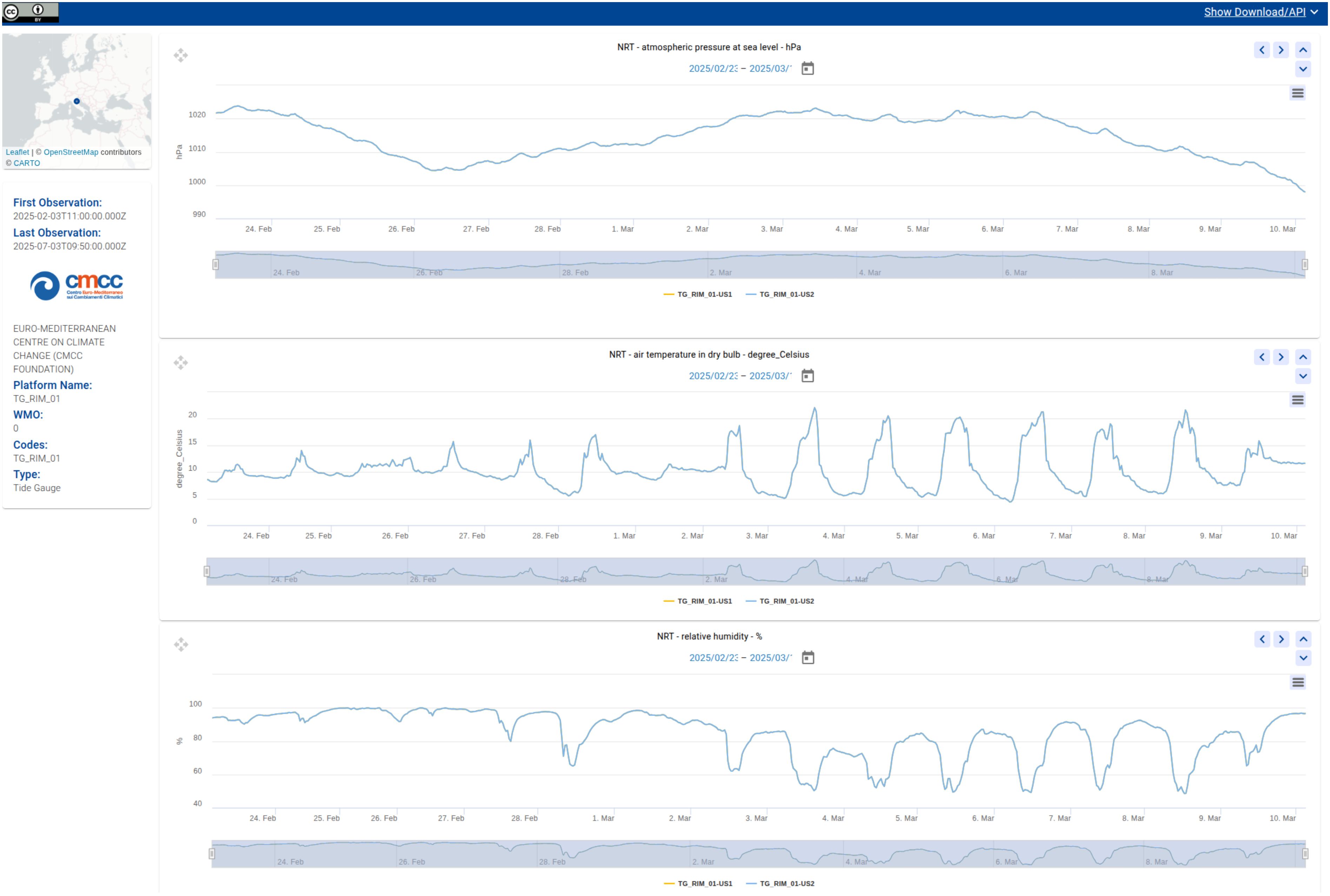Viewport: 1330px width, 896px height.
Task: Toggle TG_RIM_01-US2 series in pressure chart legend
Action: [780, 294]
